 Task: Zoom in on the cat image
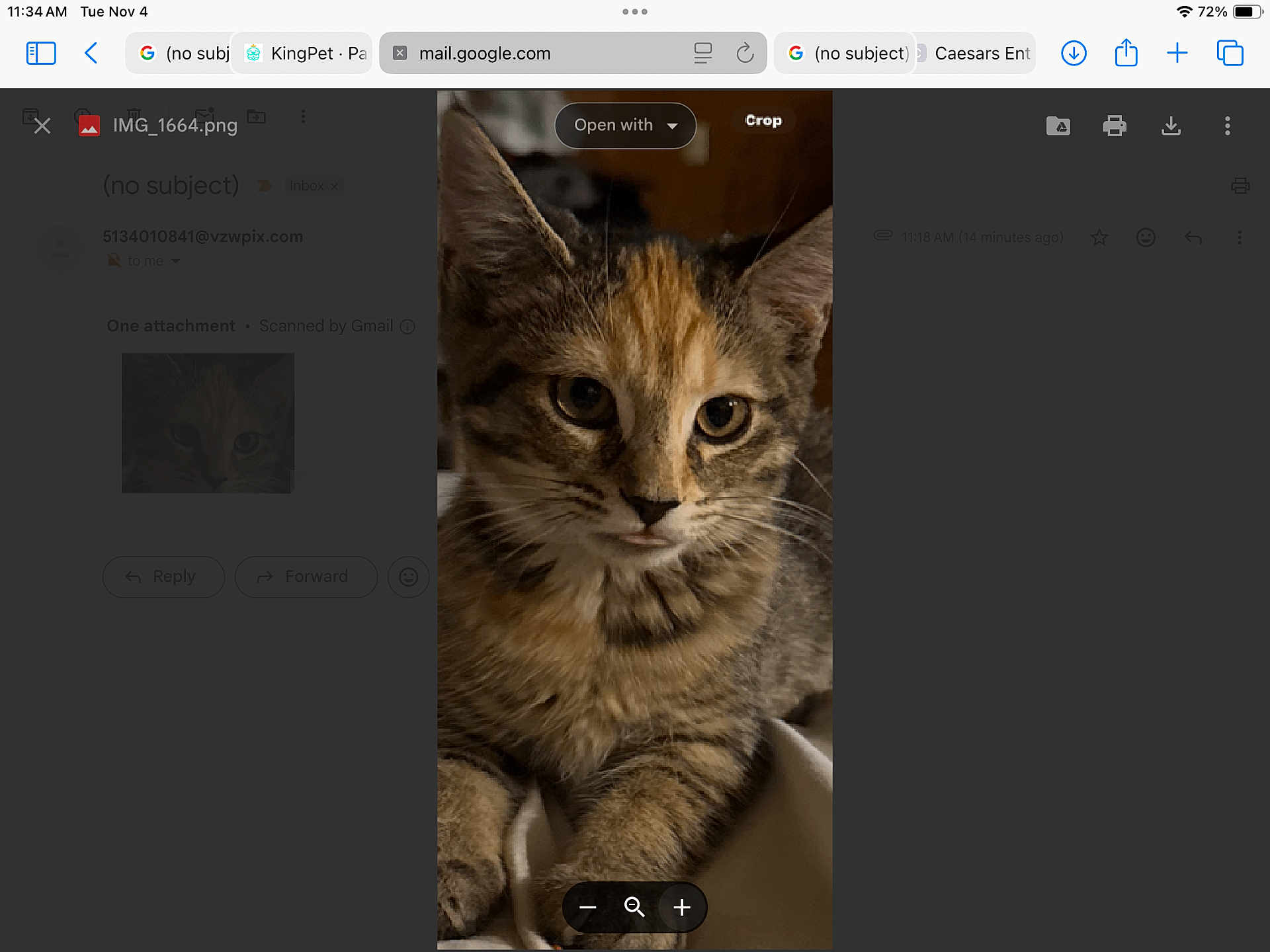click(x=681, y=907)
